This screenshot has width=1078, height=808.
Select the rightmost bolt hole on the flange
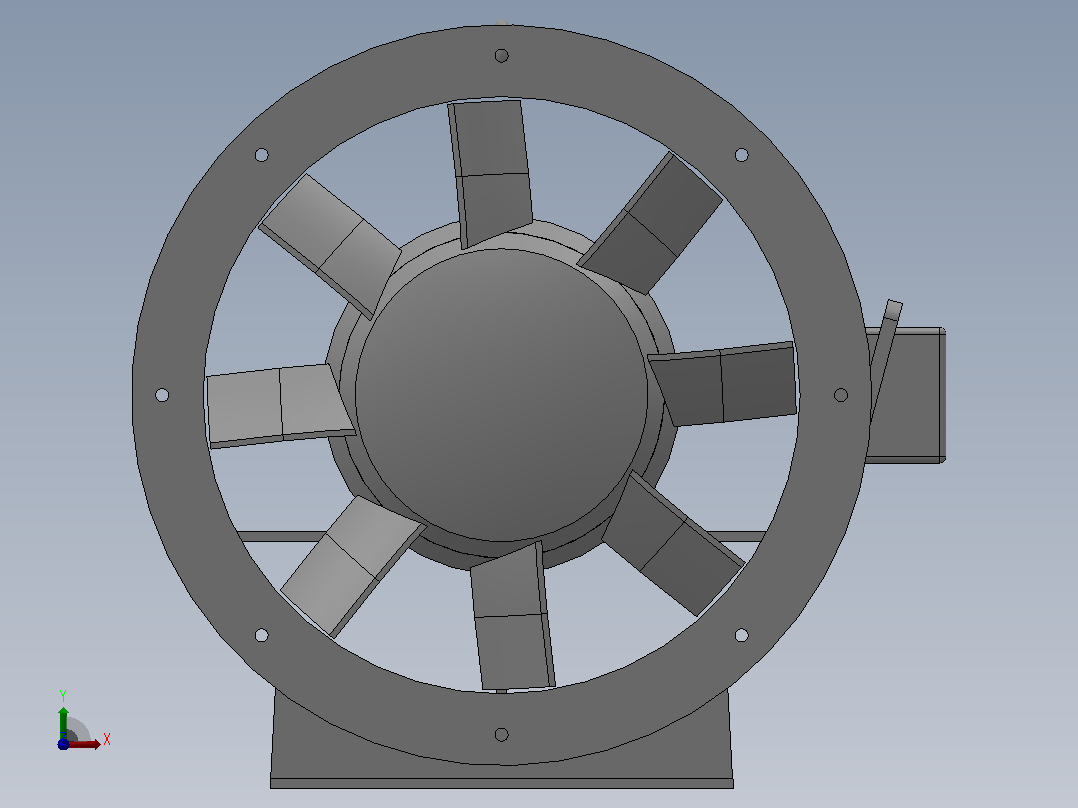[x=841, y=395]
